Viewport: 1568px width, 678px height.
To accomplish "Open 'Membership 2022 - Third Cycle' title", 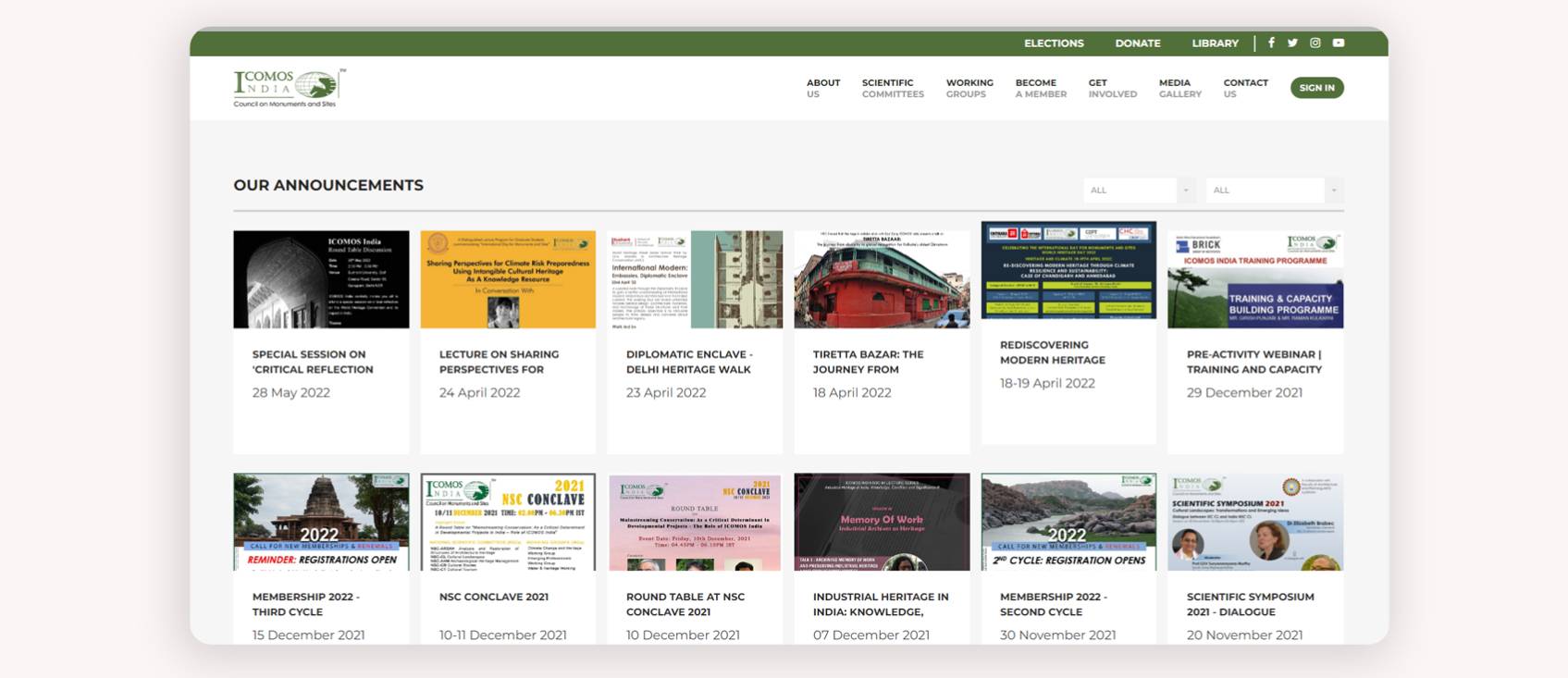I will 306,604.
